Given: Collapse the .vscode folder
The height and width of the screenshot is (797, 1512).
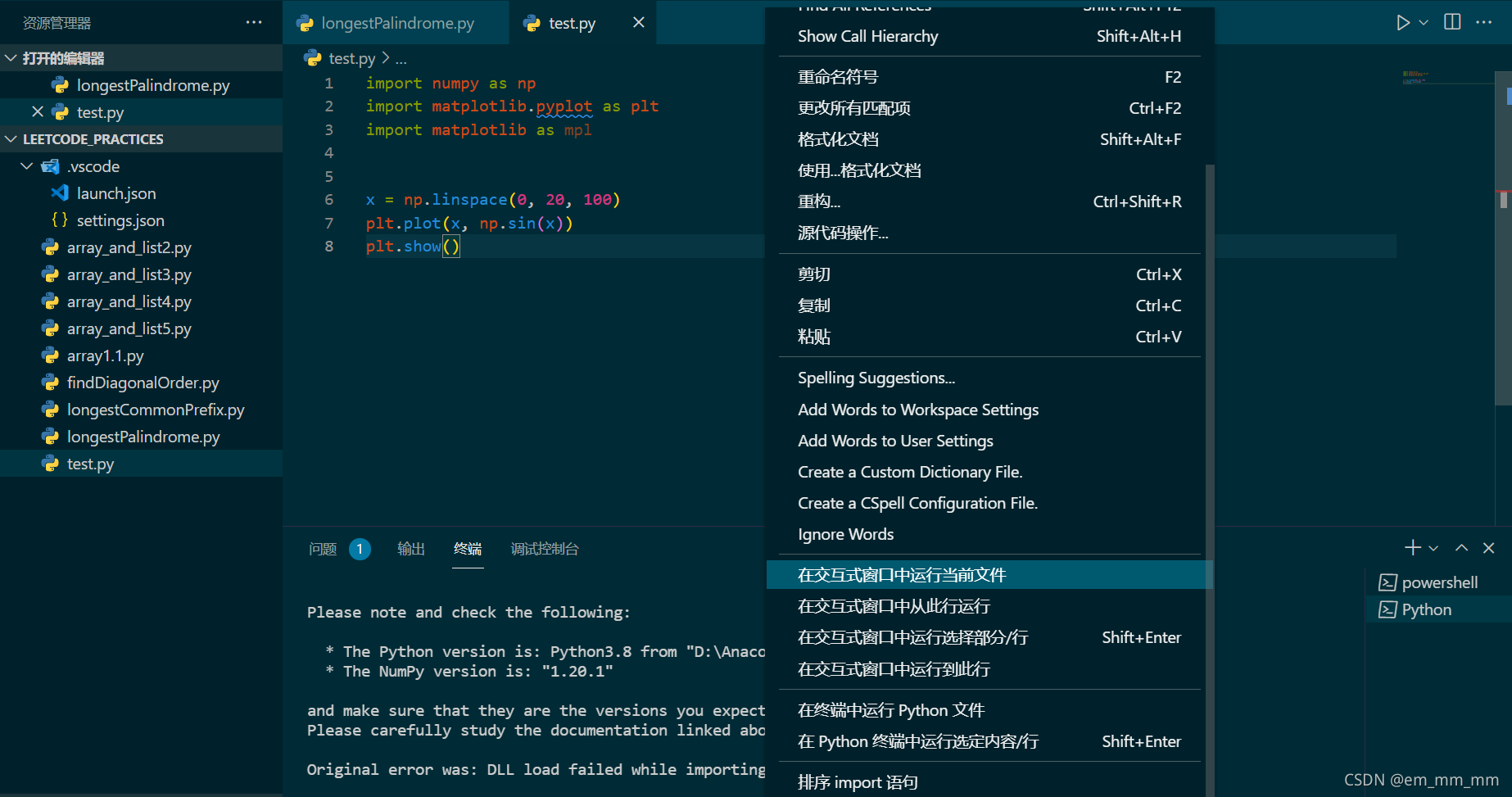Looking at the screenshot, I should [141, 166].
